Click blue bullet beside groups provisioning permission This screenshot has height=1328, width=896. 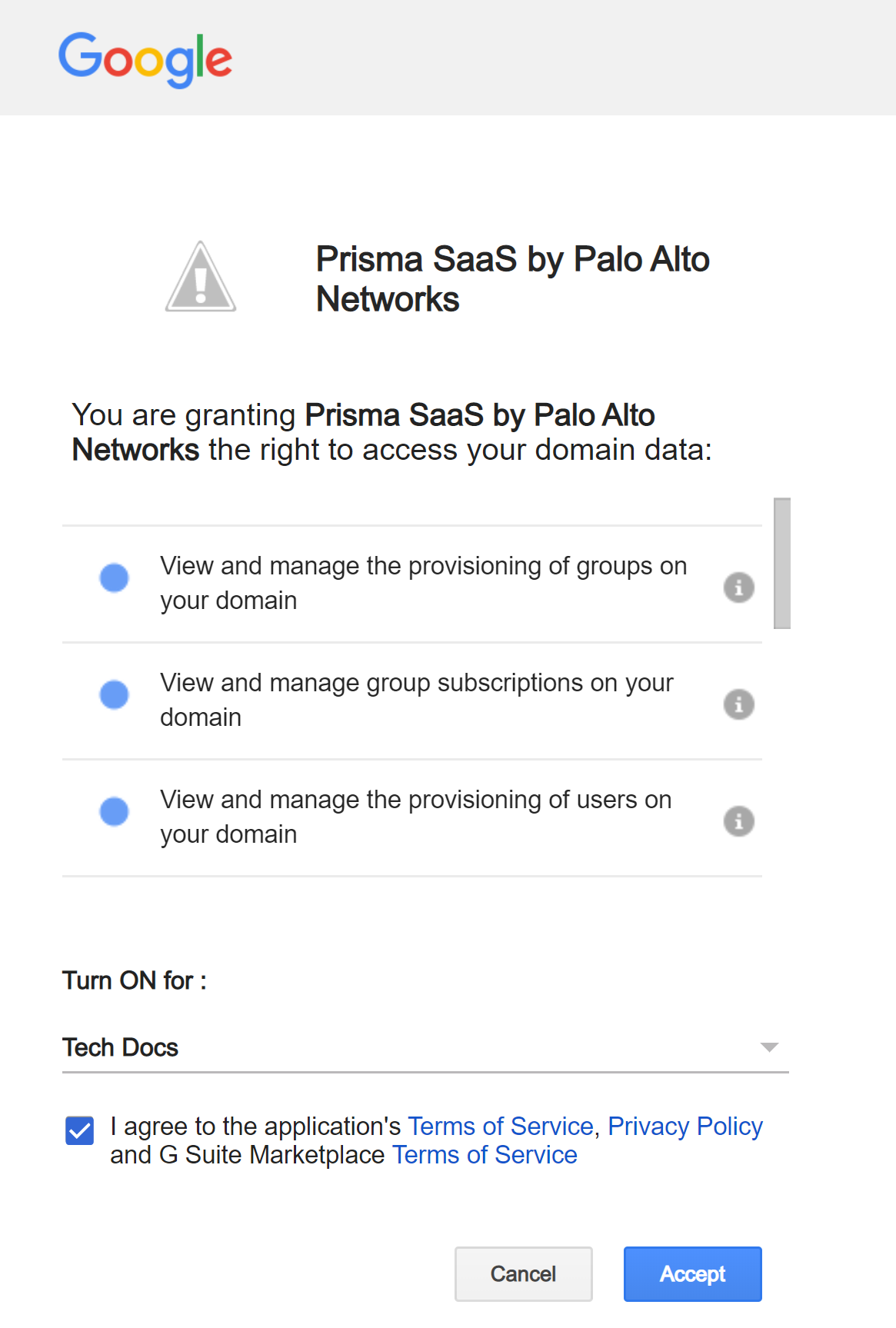point(115,577)
